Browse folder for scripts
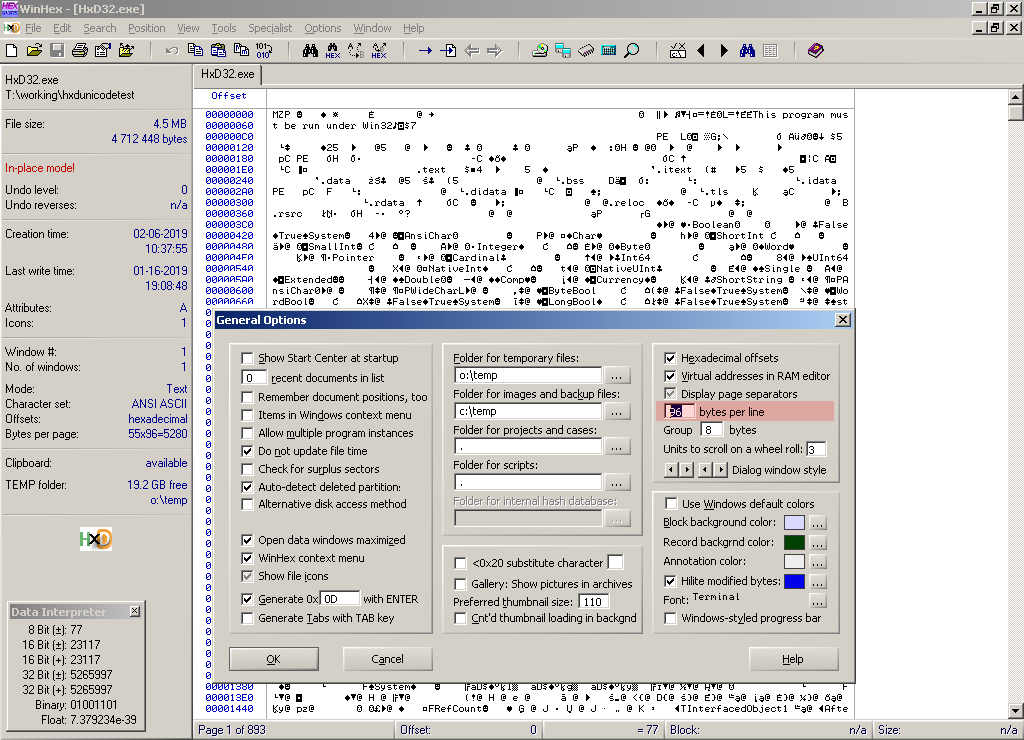 coord(616,483)
